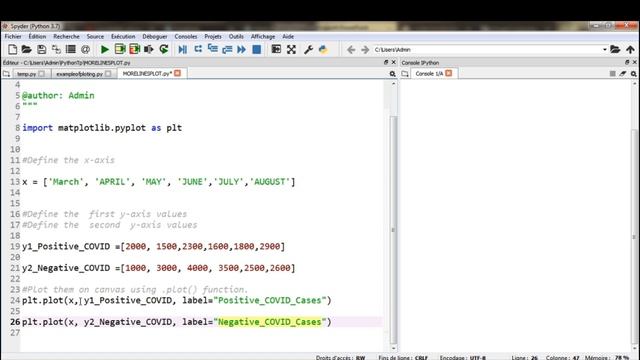Open the Outils menu
This screenshot has width=640, height=360.
click(236, 36)
